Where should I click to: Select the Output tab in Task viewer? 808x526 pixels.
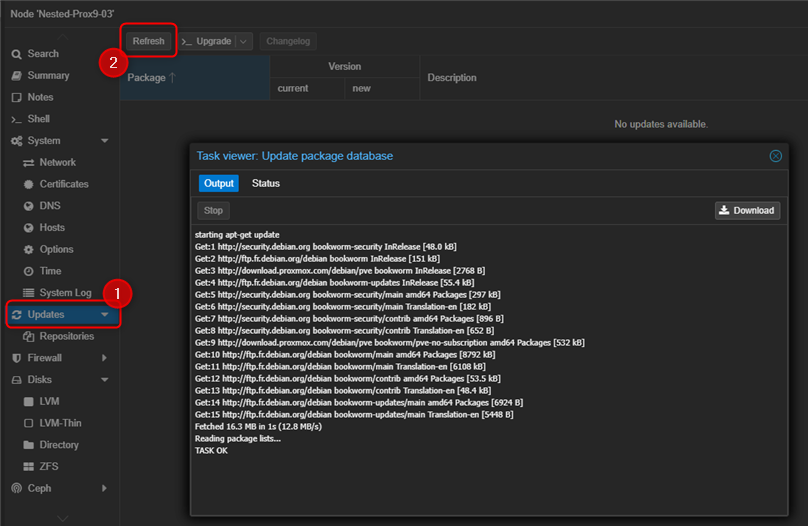tap(218, 183)
